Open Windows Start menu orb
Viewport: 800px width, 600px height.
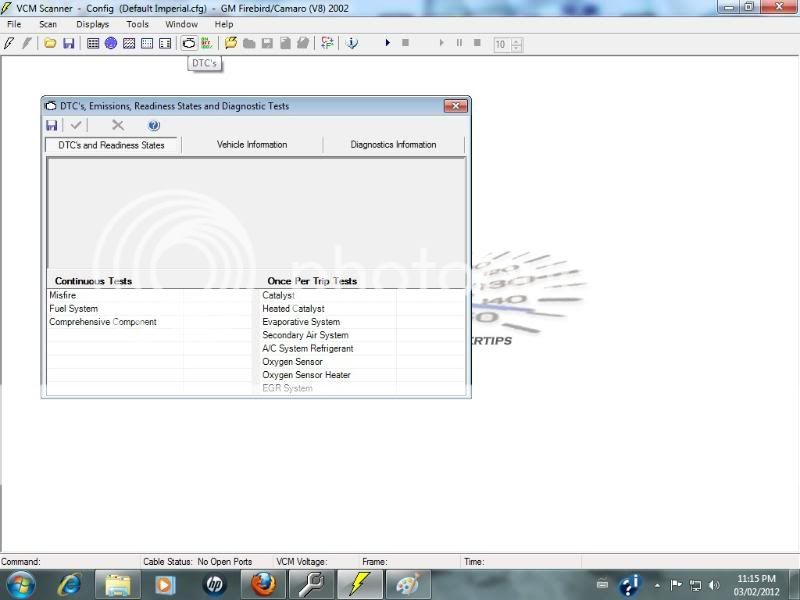[20, 585]
